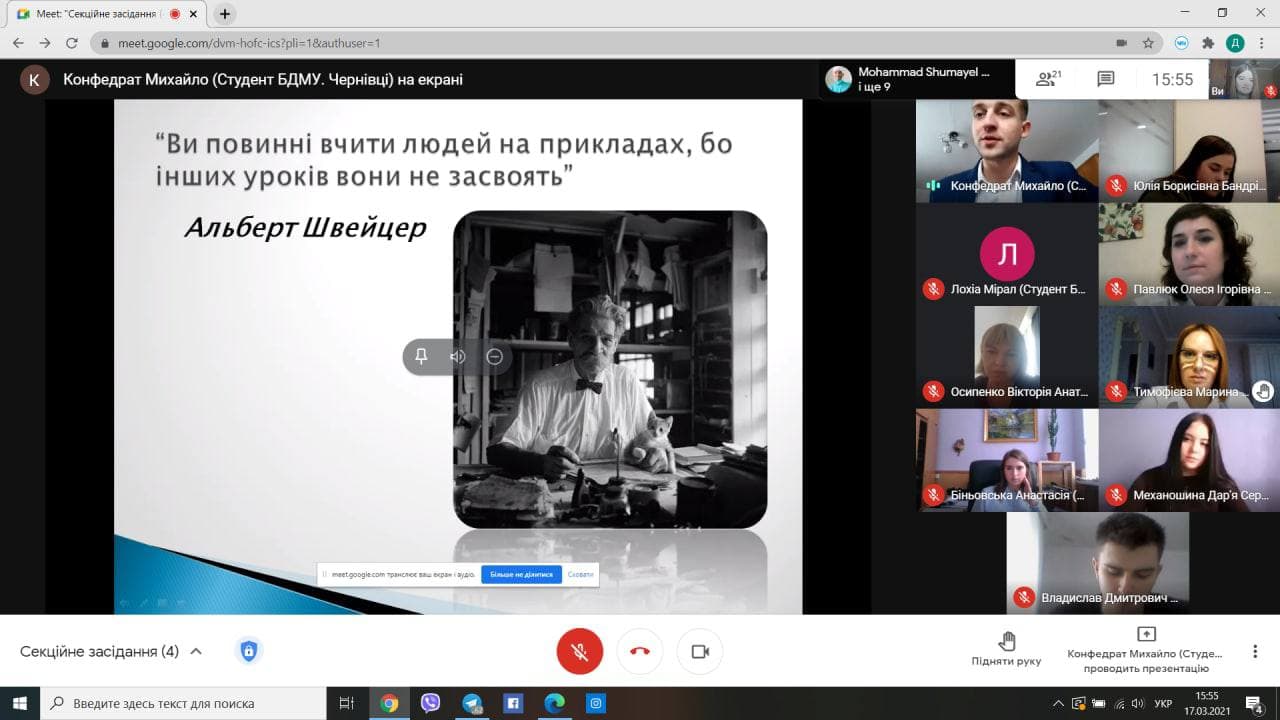Leave the call with the red phone button
The height and width of the screenshot is (720, 1280).
coord(640,652)
